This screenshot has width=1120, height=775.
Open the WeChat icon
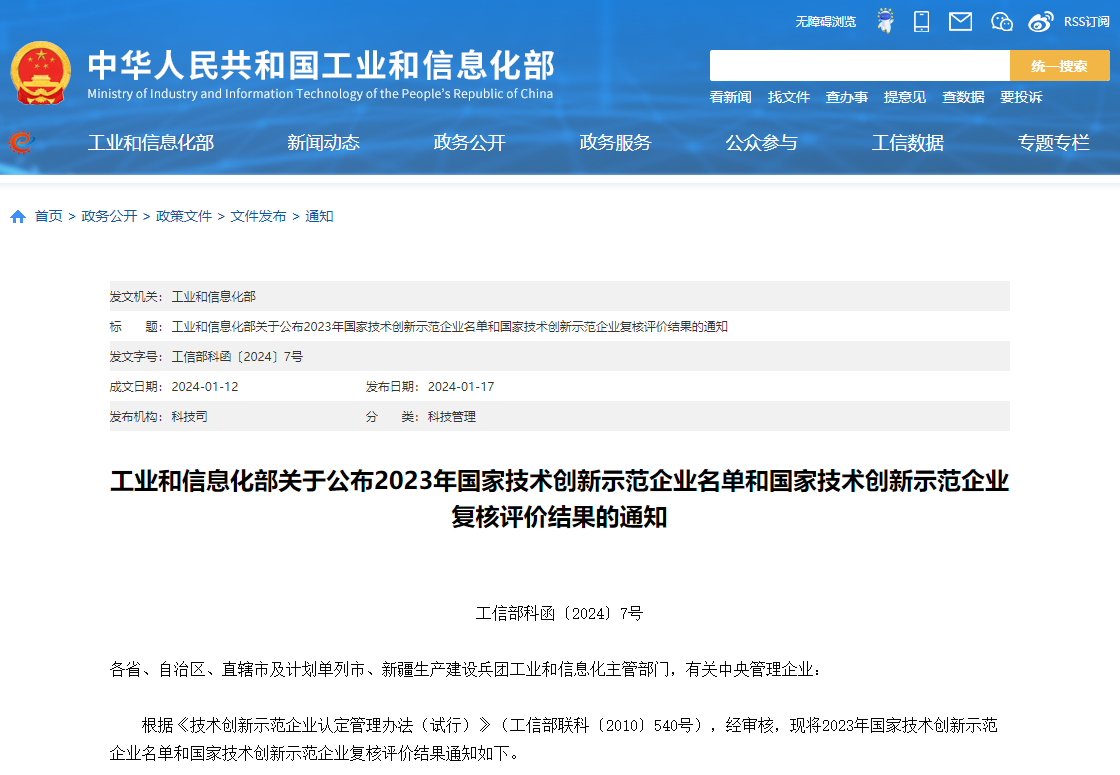pos(1001,22)
